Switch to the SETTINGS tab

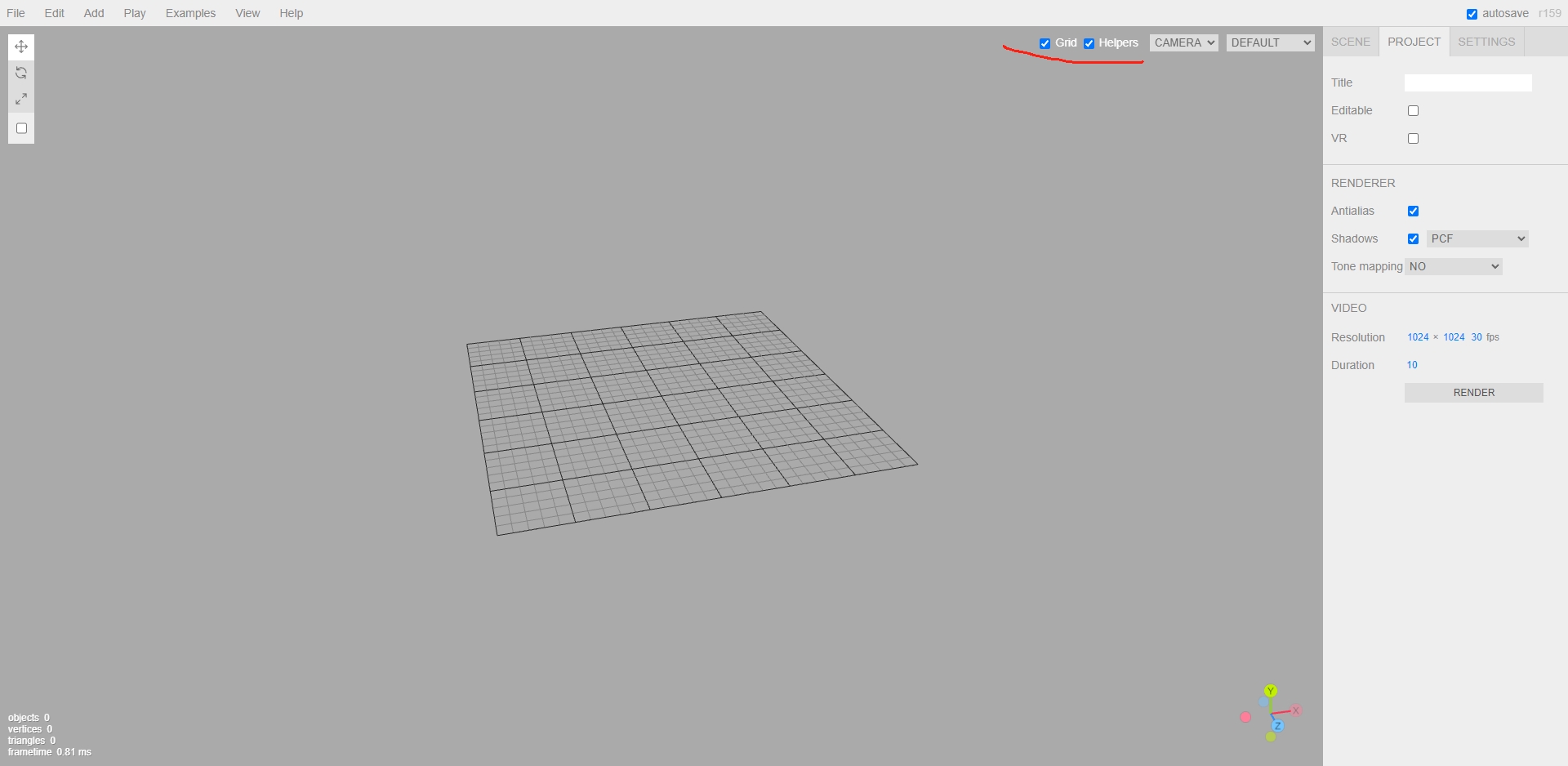(1486, 42)
